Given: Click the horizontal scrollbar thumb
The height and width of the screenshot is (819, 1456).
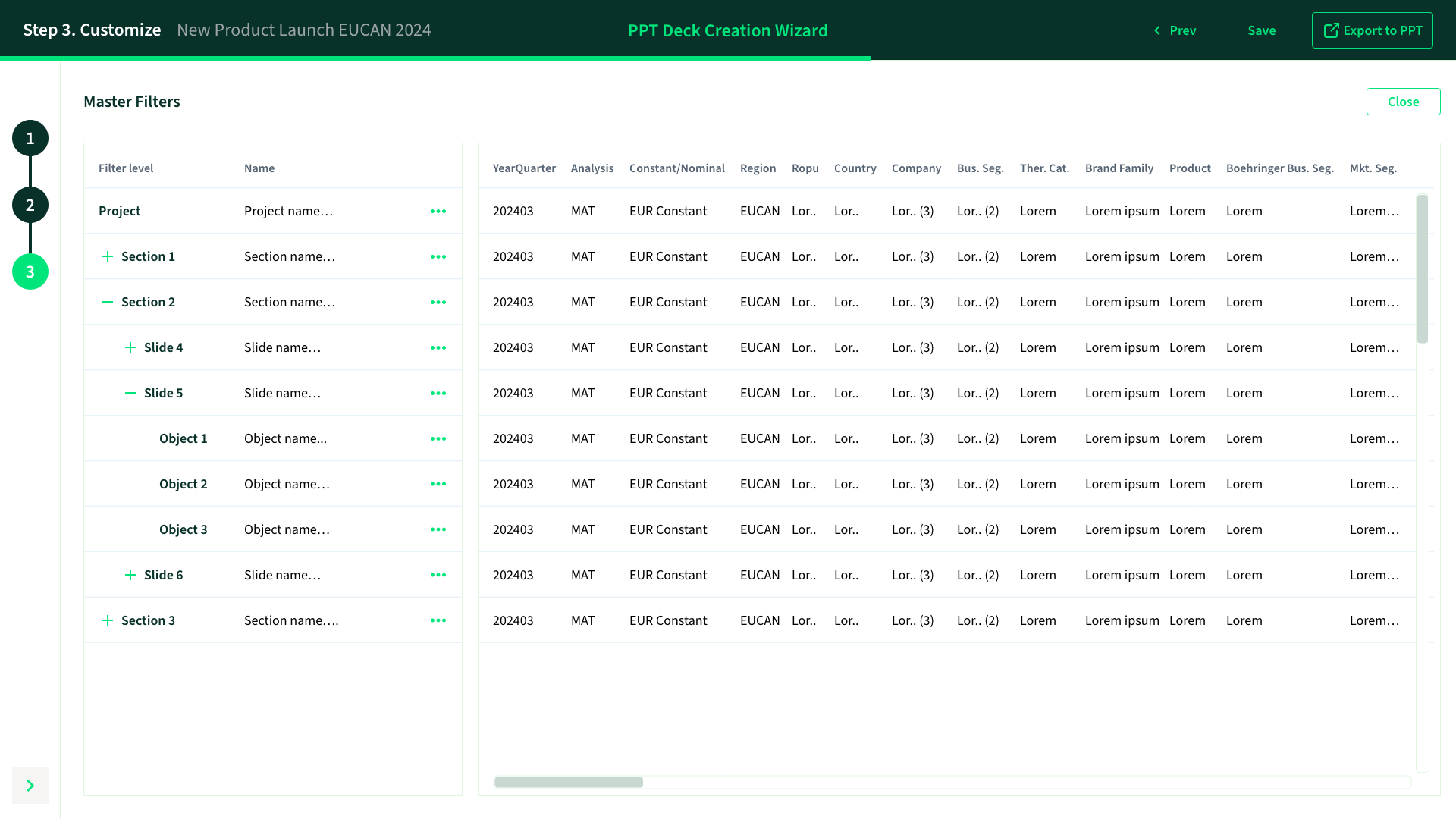Looking at the screenshot, I should [569, 782].
